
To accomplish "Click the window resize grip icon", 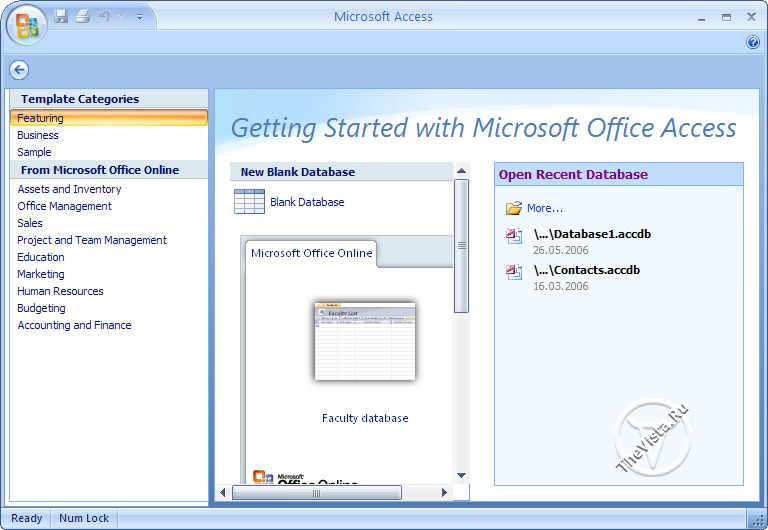I will (760, 521).
